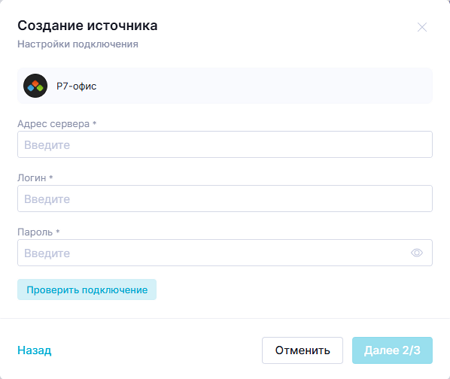
Task: Click the Логин field label
Action: point(32,178)
